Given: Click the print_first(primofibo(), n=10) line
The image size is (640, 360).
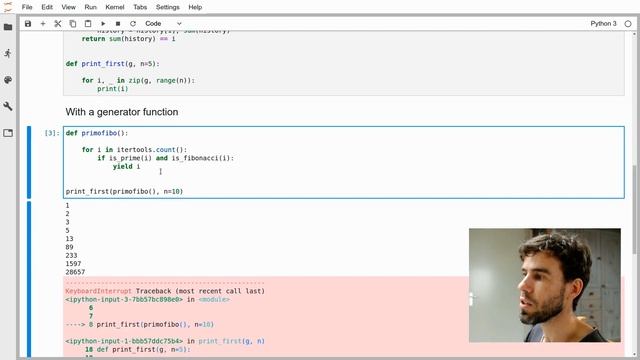Looking at the screenshot, I should click(x=124, y=191).
